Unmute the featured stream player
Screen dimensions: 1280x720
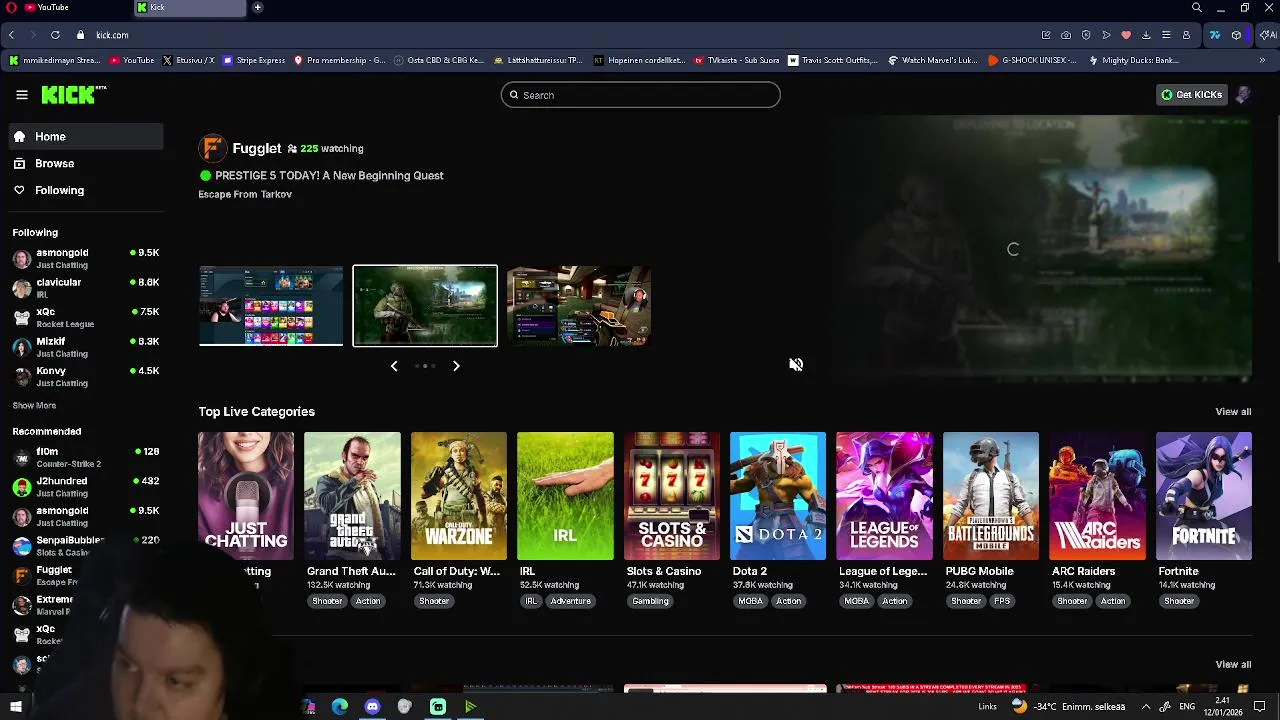point(796,365)
